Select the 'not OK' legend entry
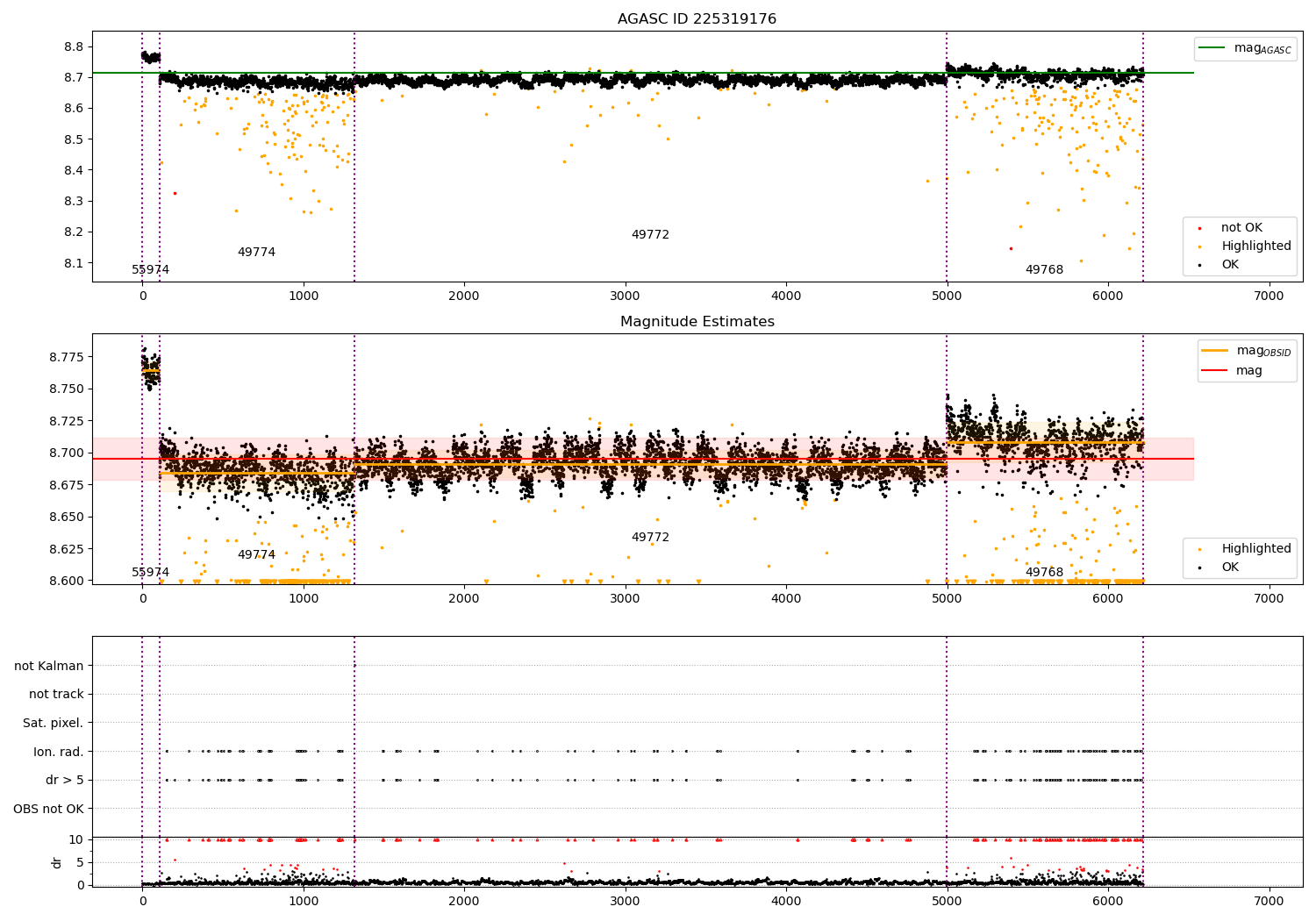The height and width of the screenshot is (921, 1316). point(1241,228)
